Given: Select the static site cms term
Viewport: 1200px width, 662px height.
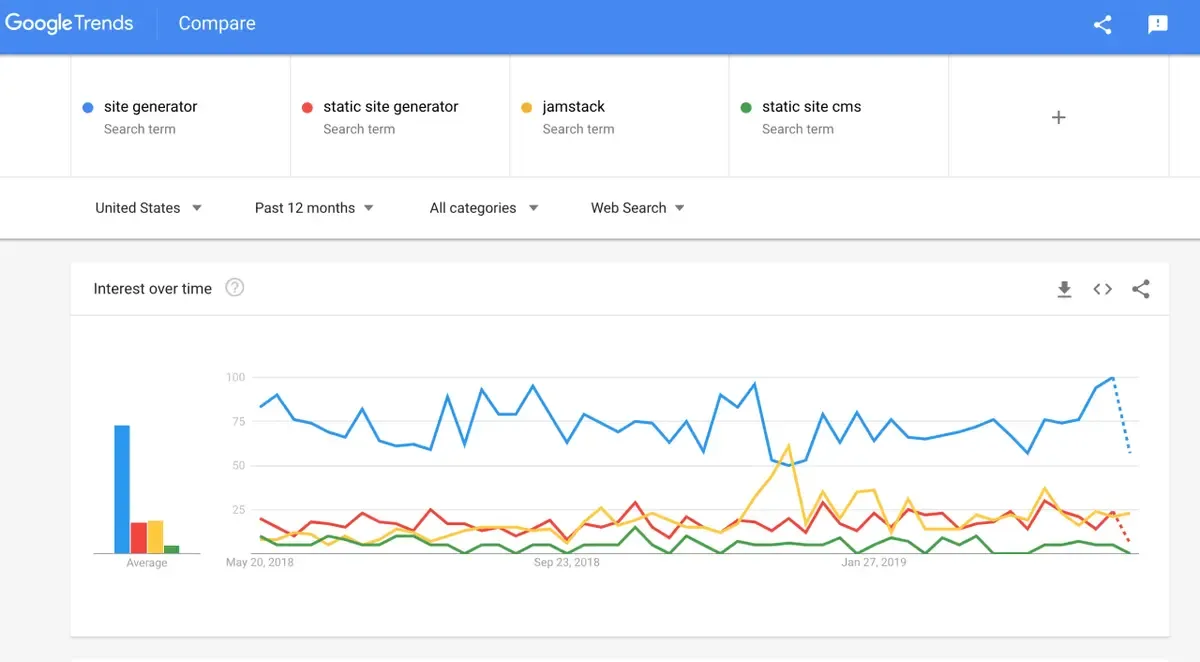Looking at the screenshot, I should [x=839, y=117].
